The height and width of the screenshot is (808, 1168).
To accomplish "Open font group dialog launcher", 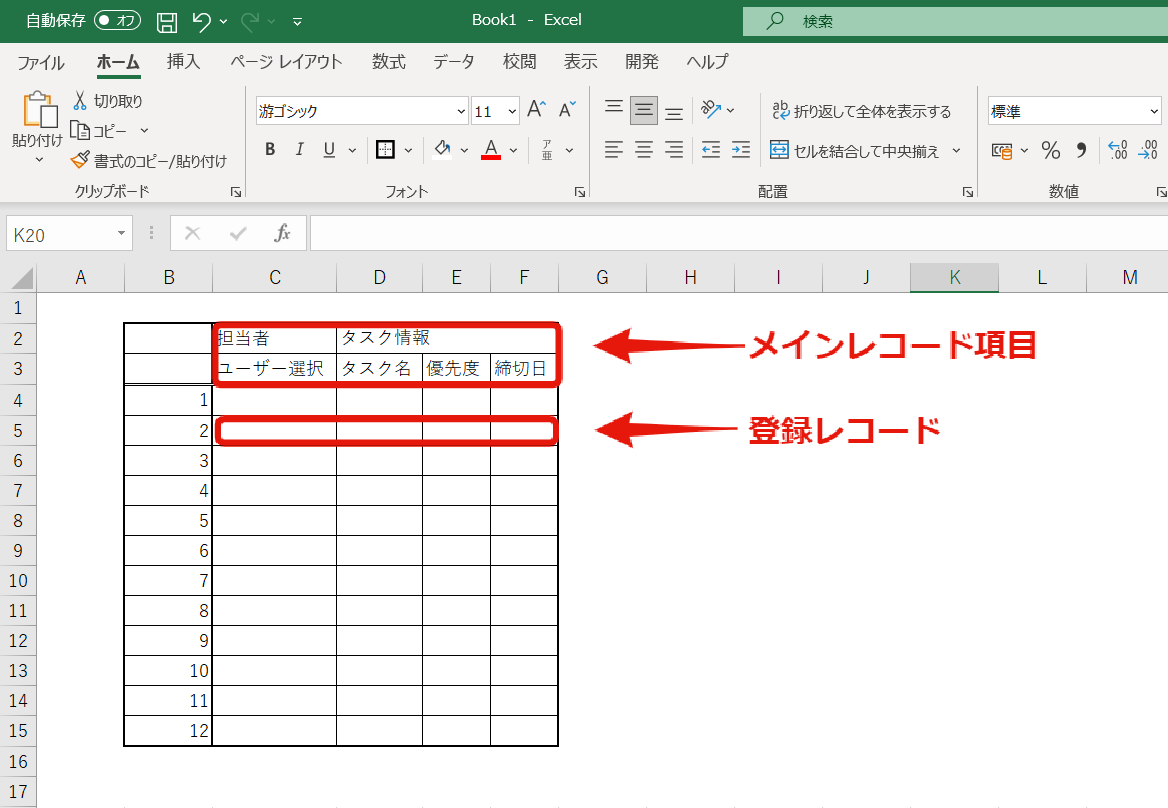I will 580,192.
